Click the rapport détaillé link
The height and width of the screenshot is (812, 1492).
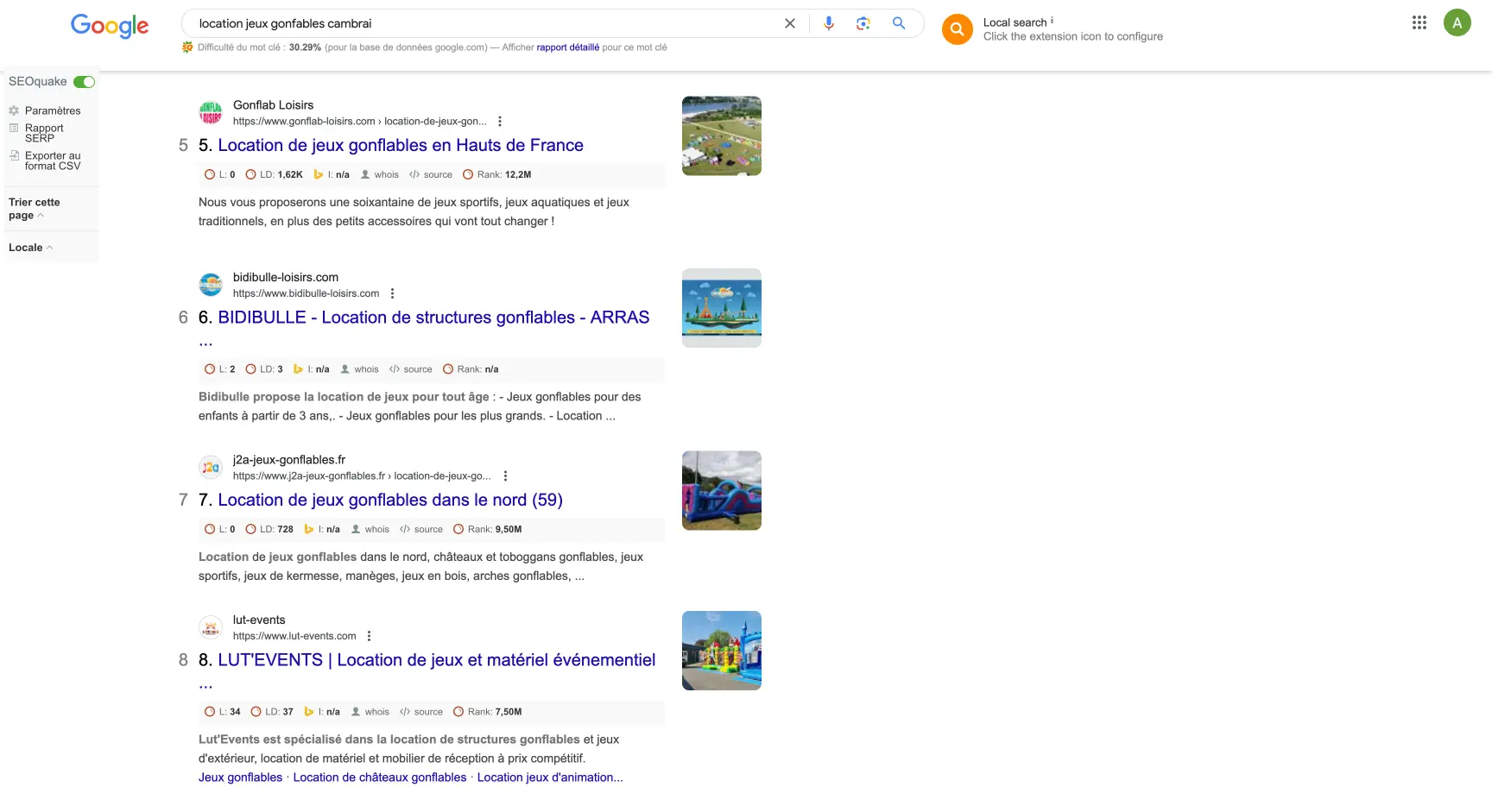point(567,47)
